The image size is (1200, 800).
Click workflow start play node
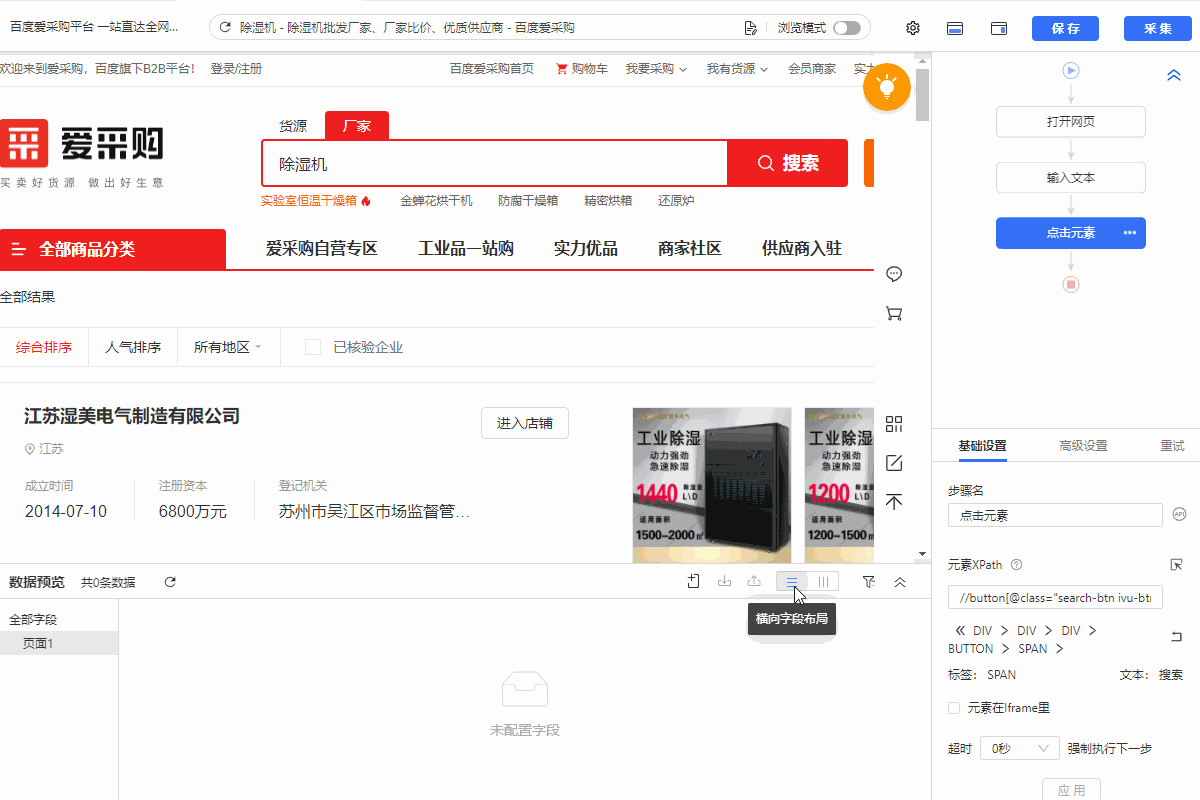click(1071, 70)
